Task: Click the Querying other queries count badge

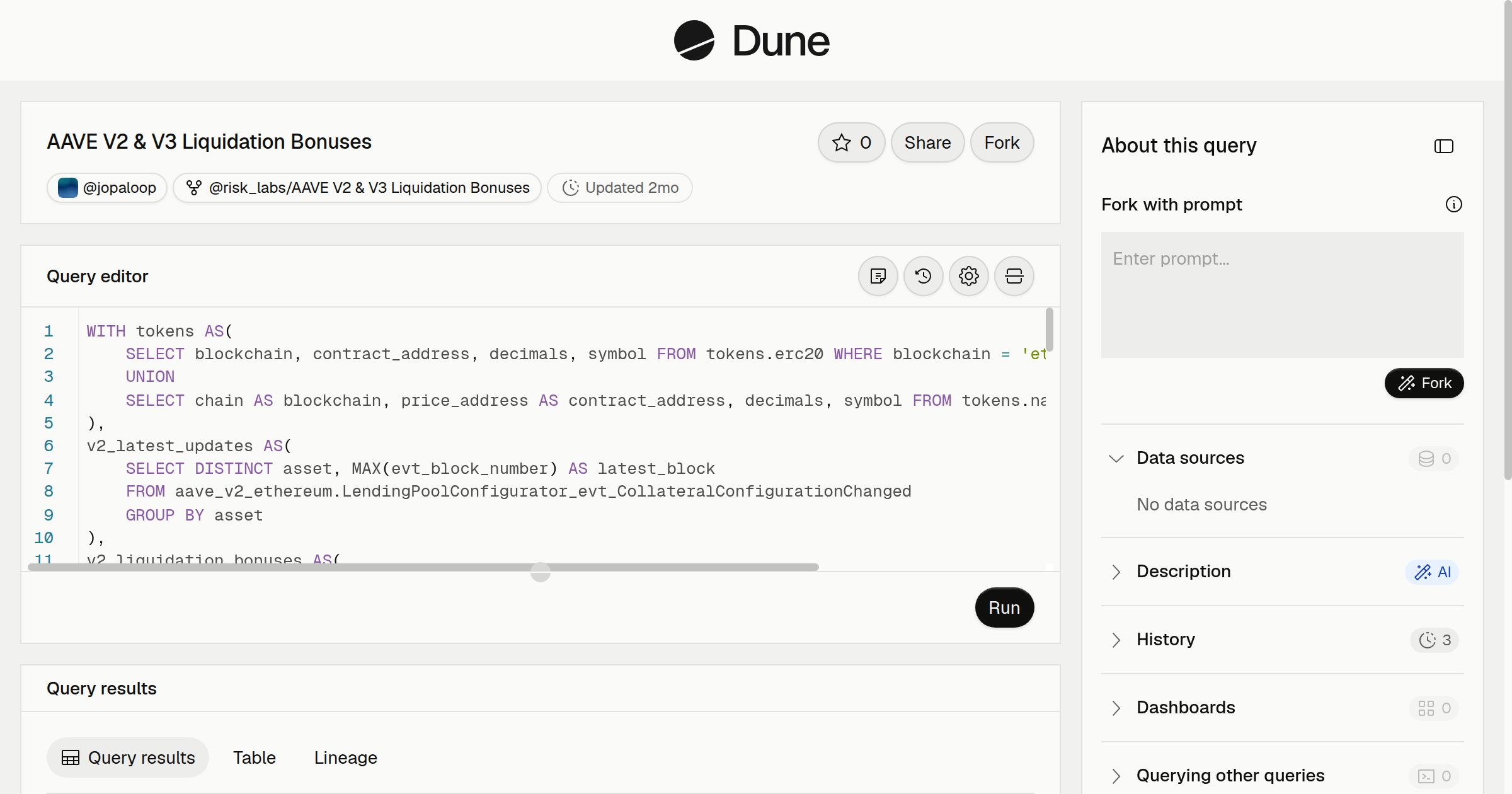Action: coord(1434,776)
